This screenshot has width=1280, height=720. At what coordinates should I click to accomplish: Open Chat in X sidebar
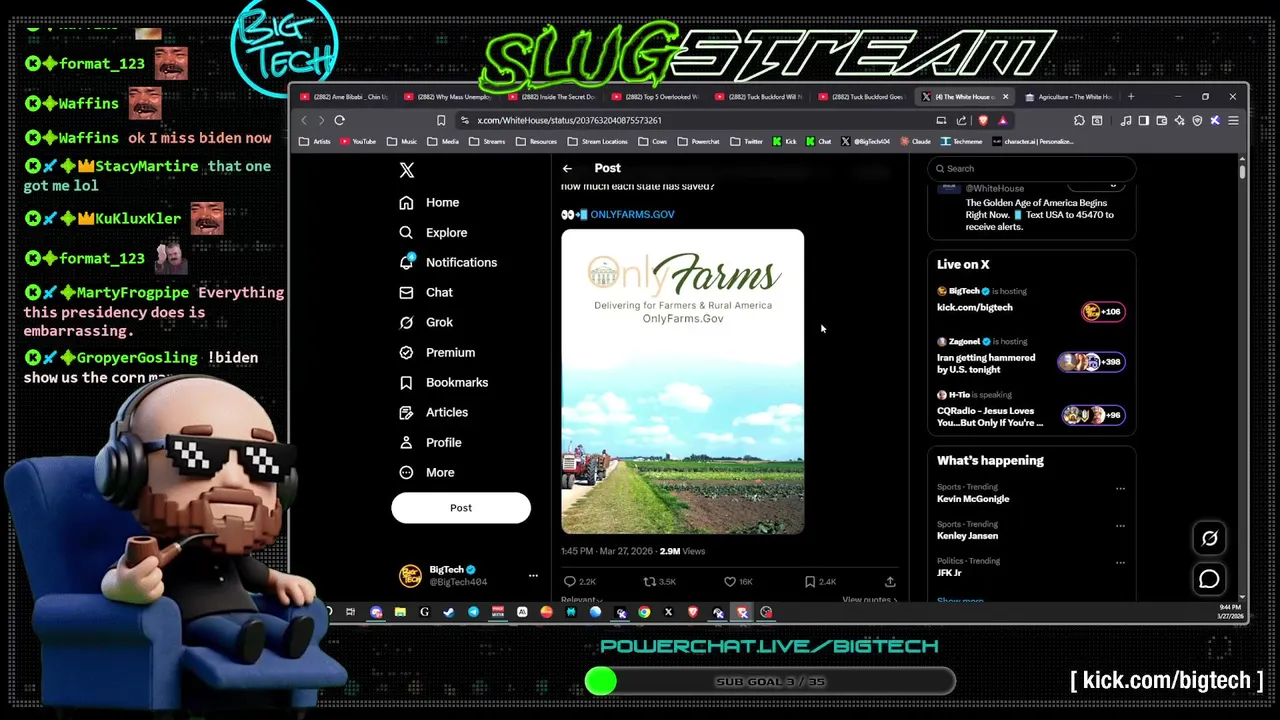pyautogui.click(x=426, y=293)
